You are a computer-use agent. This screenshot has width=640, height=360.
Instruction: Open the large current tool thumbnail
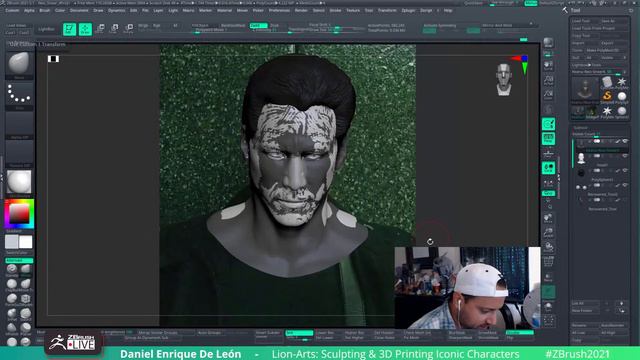click(x=585, y=89)
